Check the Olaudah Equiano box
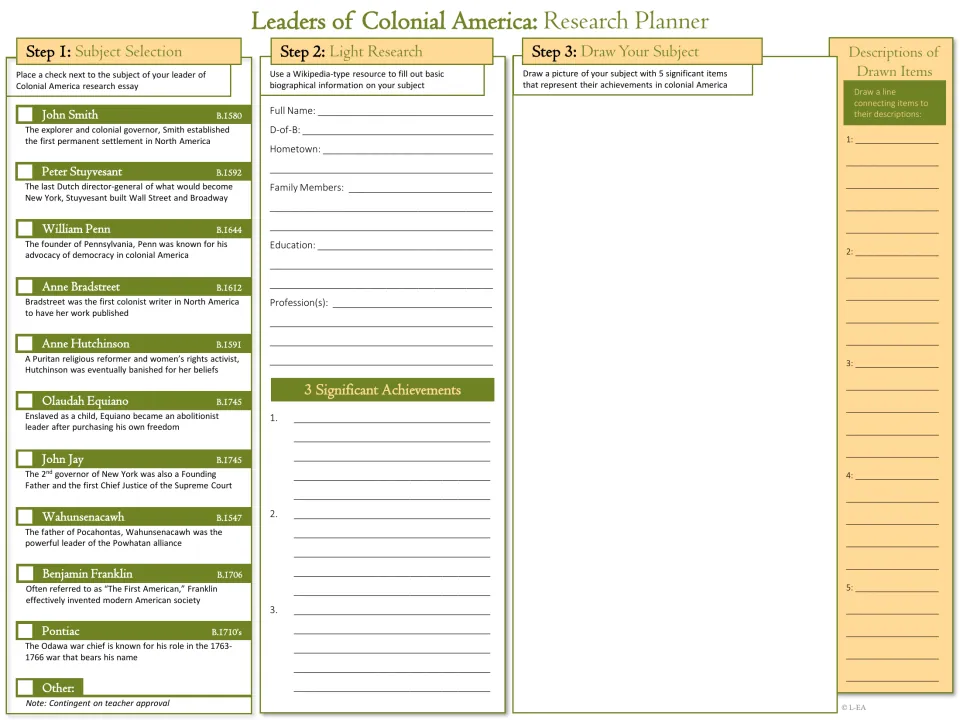This screenshot has height=720, width=960. coord(25,401)
